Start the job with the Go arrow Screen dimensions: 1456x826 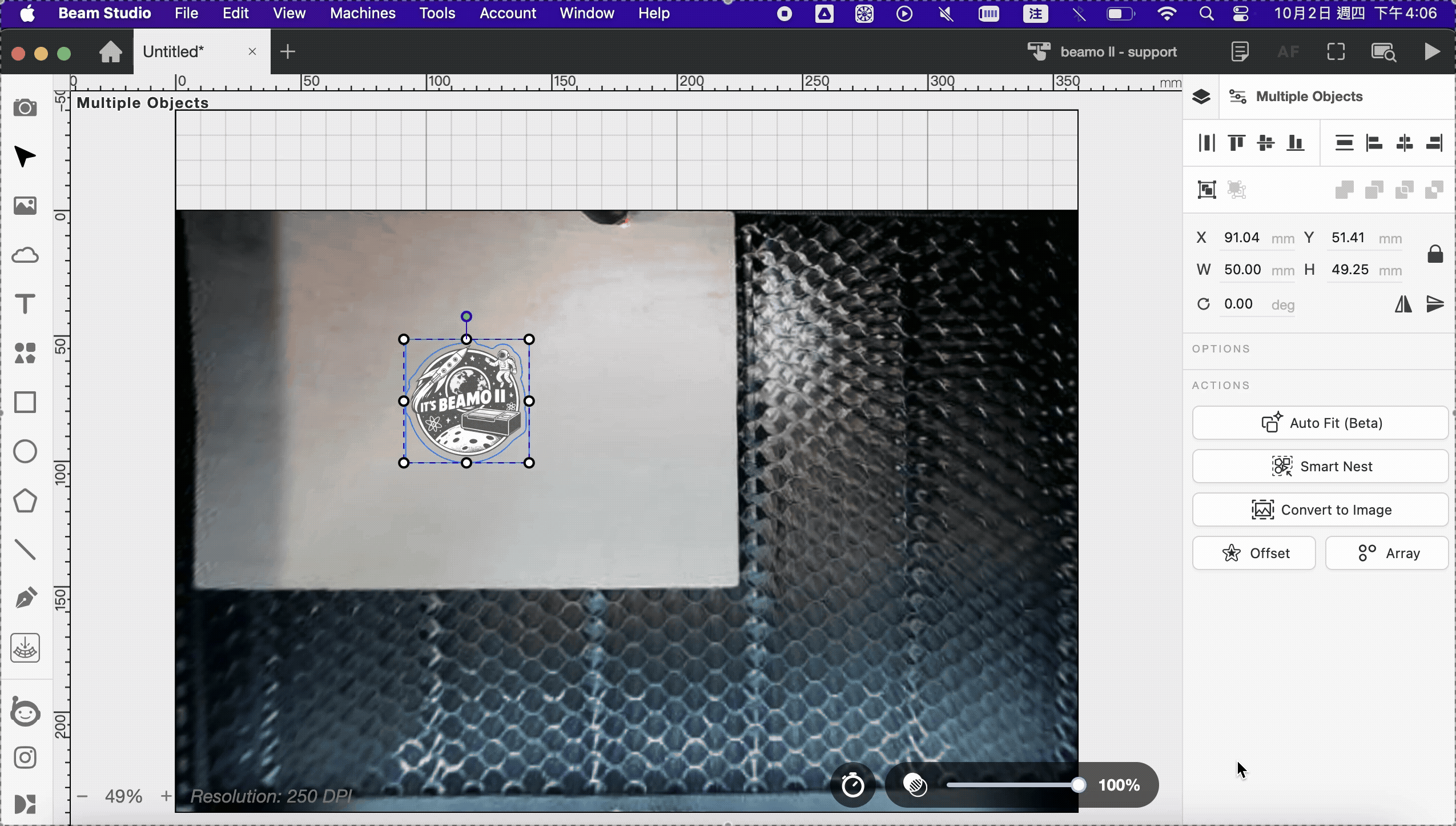point(1432,52)
